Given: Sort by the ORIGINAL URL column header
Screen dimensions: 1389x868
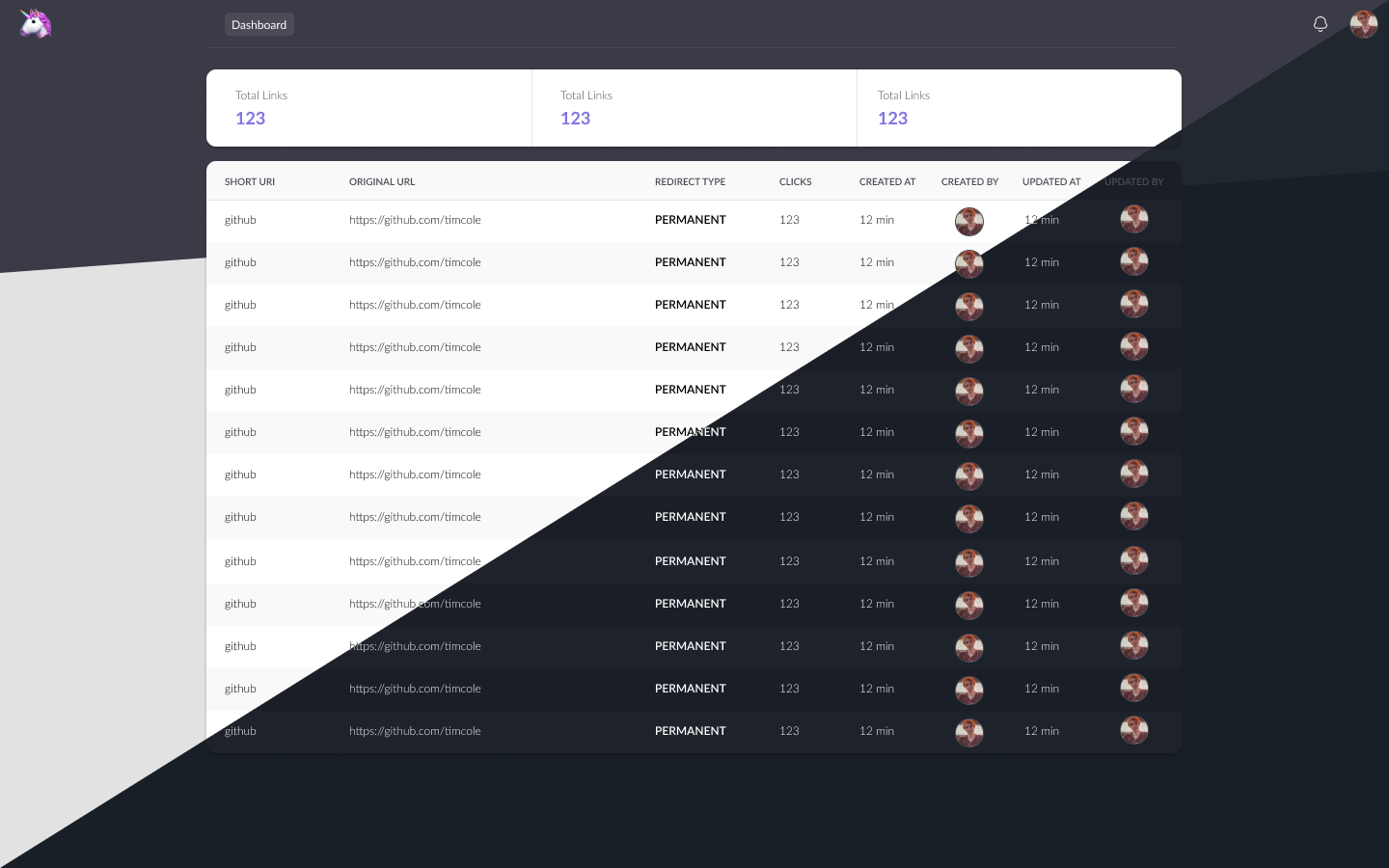Looking at the screenshot, I should [x=382, y=181].
